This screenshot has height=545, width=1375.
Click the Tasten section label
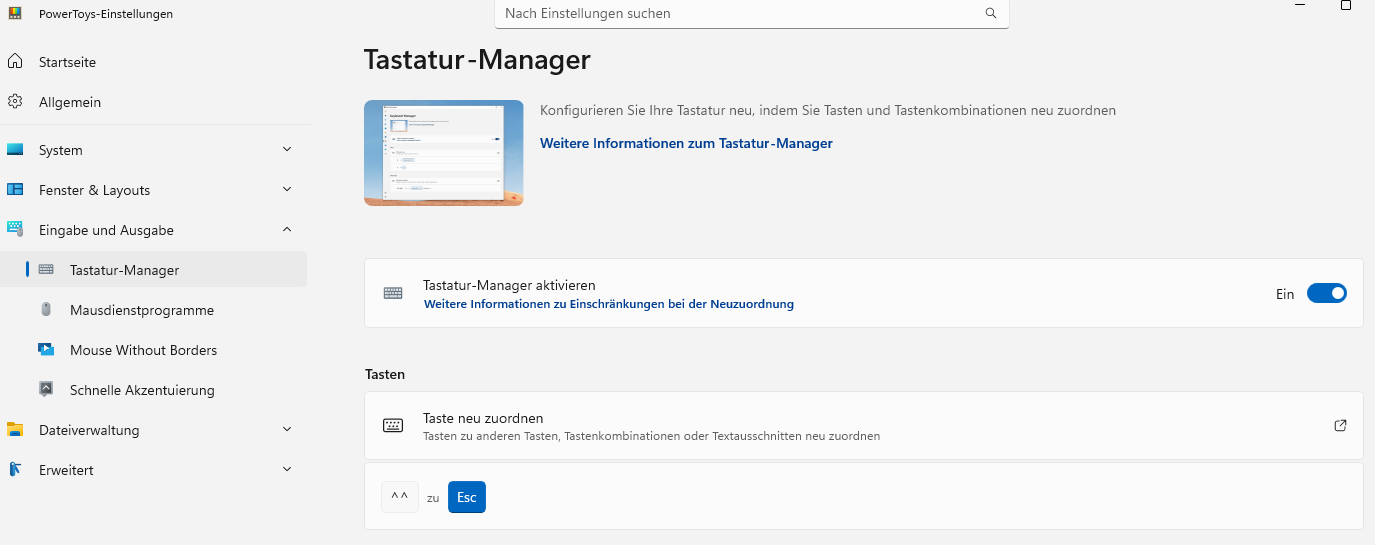(x=385, y=374)
